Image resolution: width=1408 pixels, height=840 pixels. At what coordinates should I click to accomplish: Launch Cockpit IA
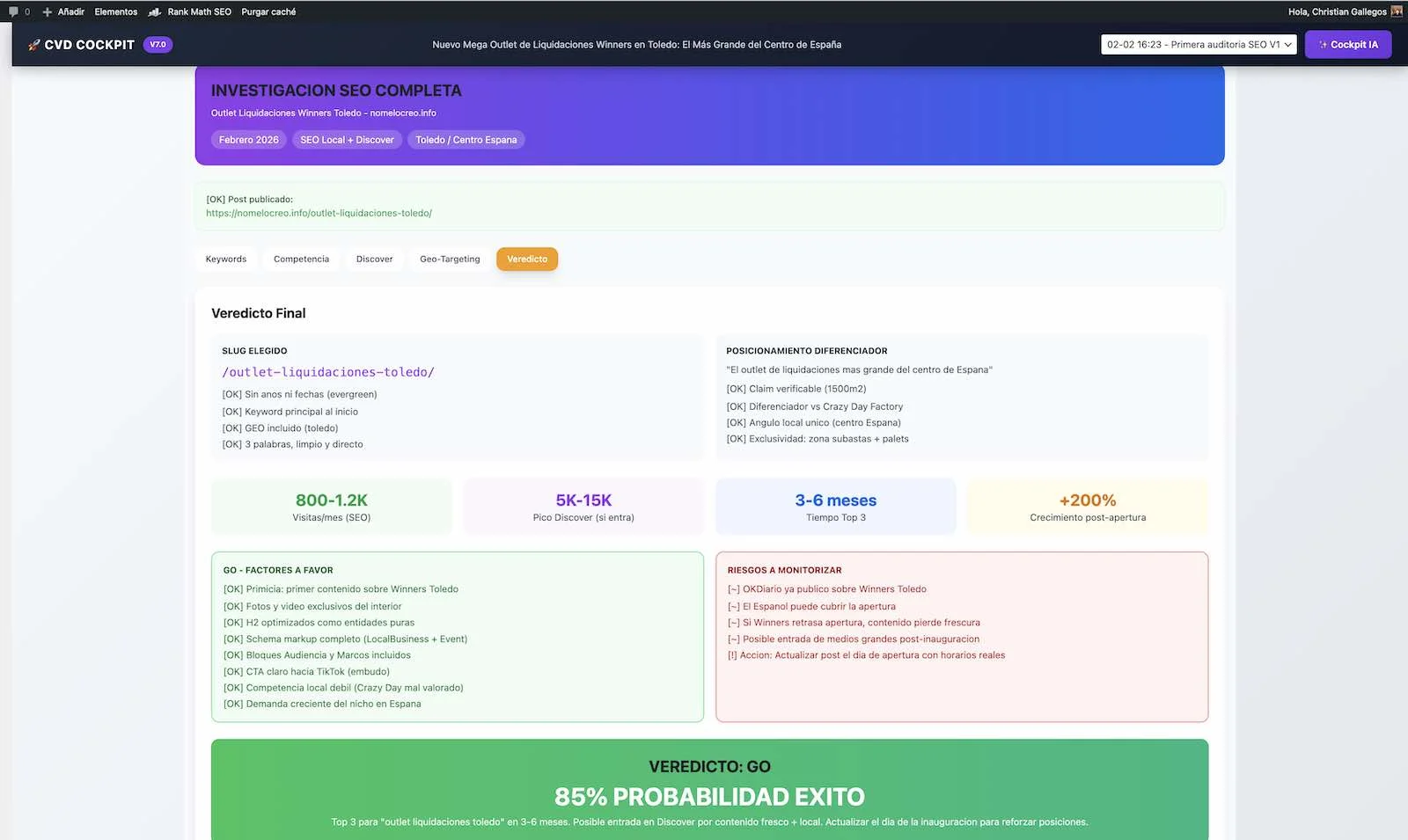(1348, 44)
